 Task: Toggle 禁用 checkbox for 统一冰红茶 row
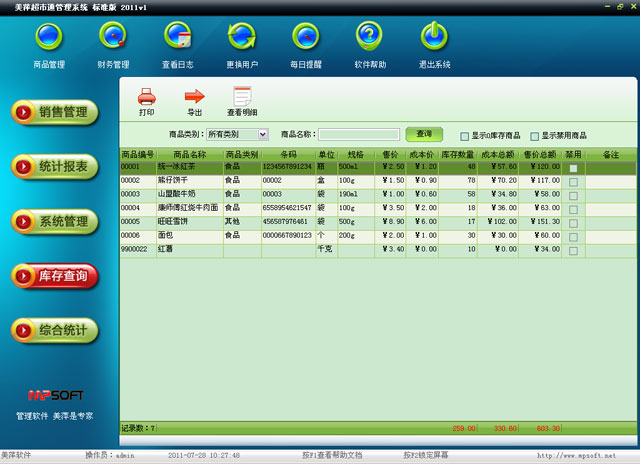573,168
